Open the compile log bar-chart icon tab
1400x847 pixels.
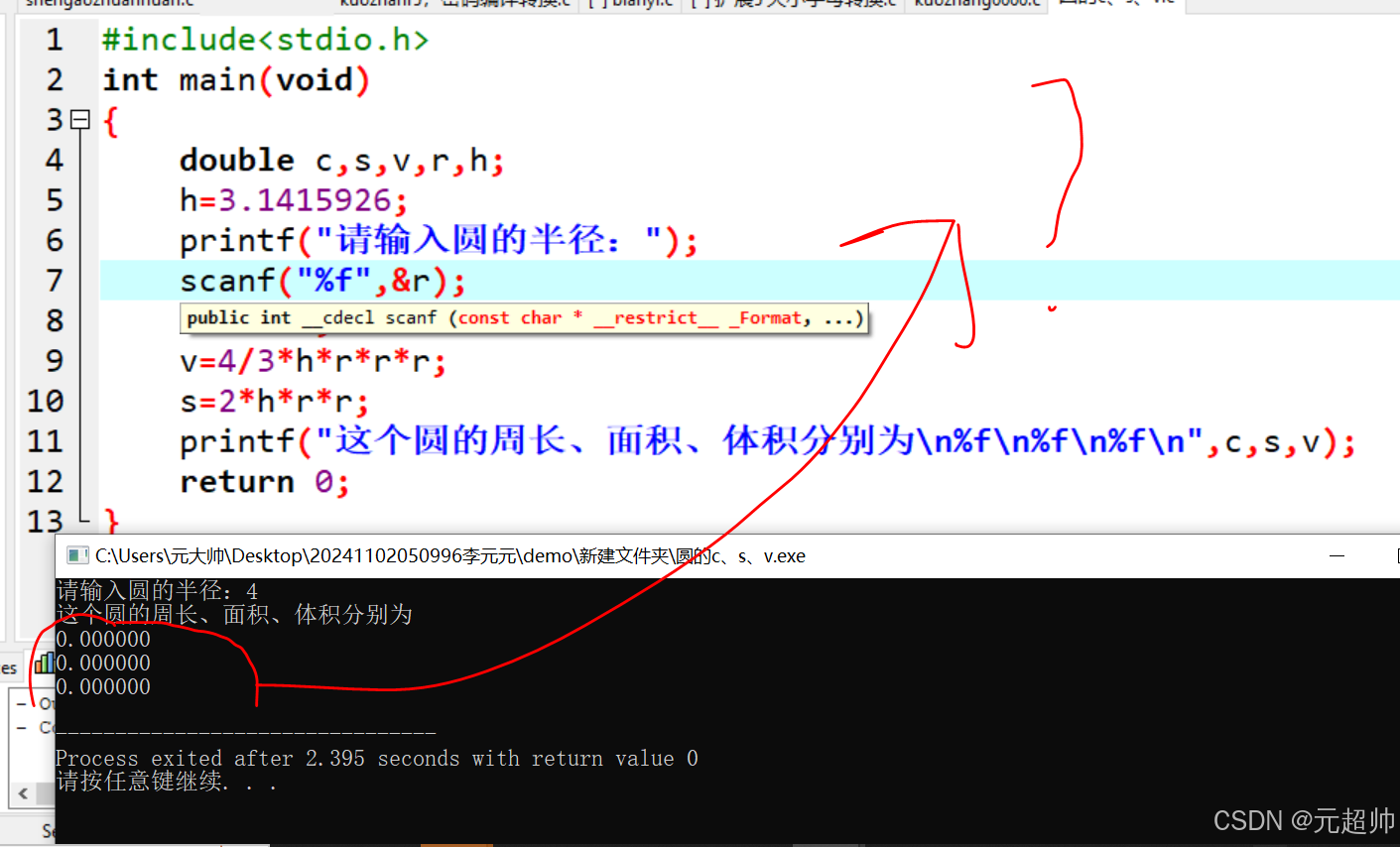44,662
